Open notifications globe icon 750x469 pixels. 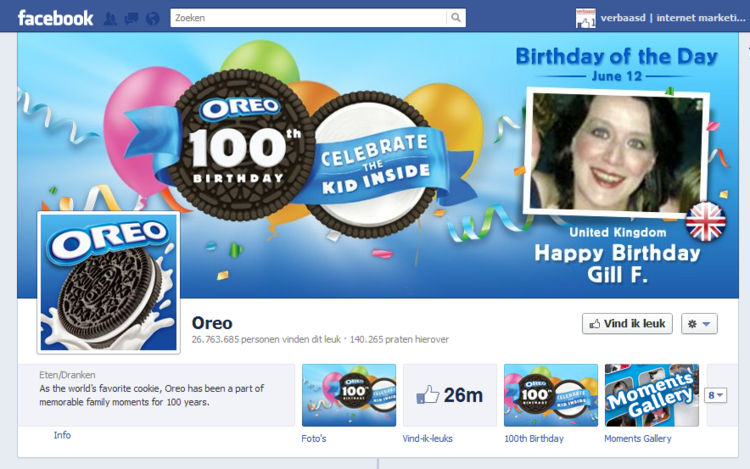point(153,19)
